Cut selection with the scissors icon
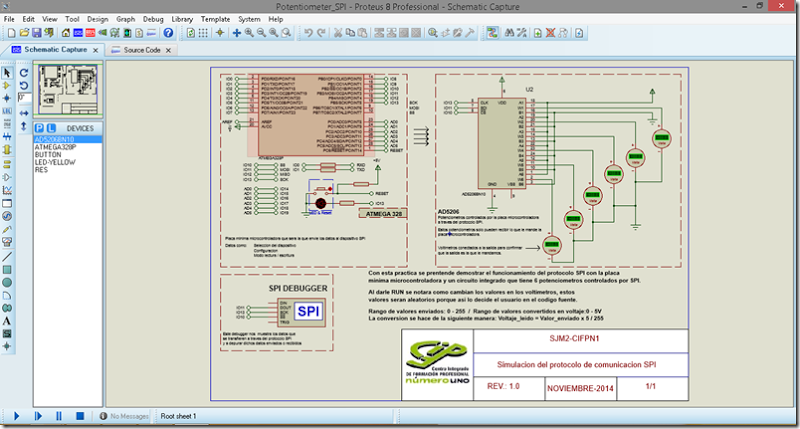This screenshot has width=800, height=429. pyautogui.click(x=338, y=33)
